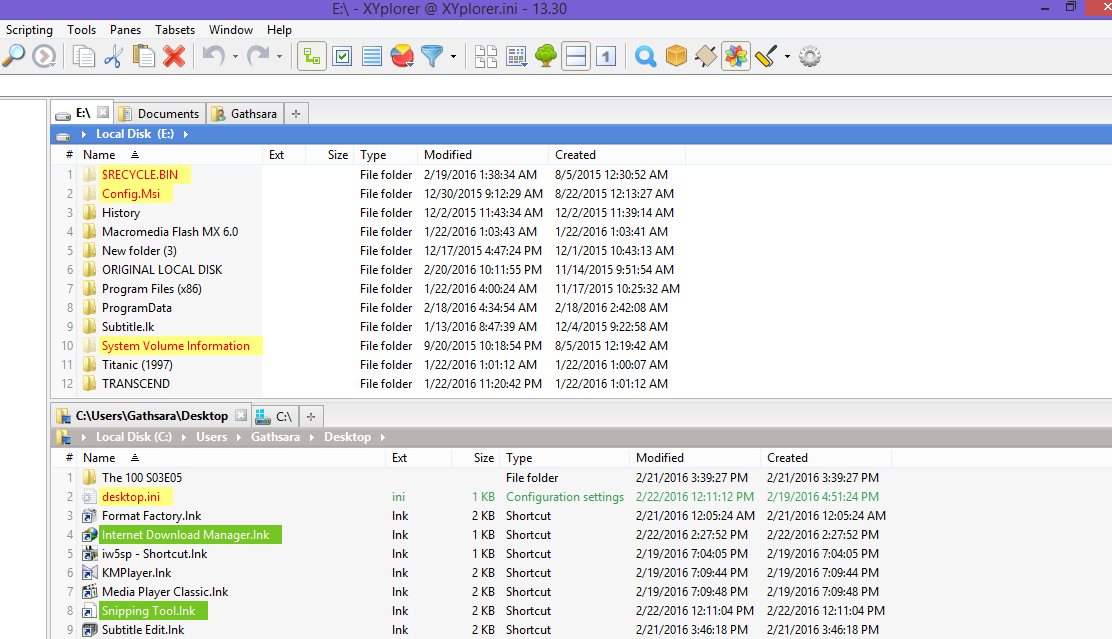Open Configuration via the gear icon
Image resolution: width=1112 pixels, height=639 pixels.
[x=810, y=56]
